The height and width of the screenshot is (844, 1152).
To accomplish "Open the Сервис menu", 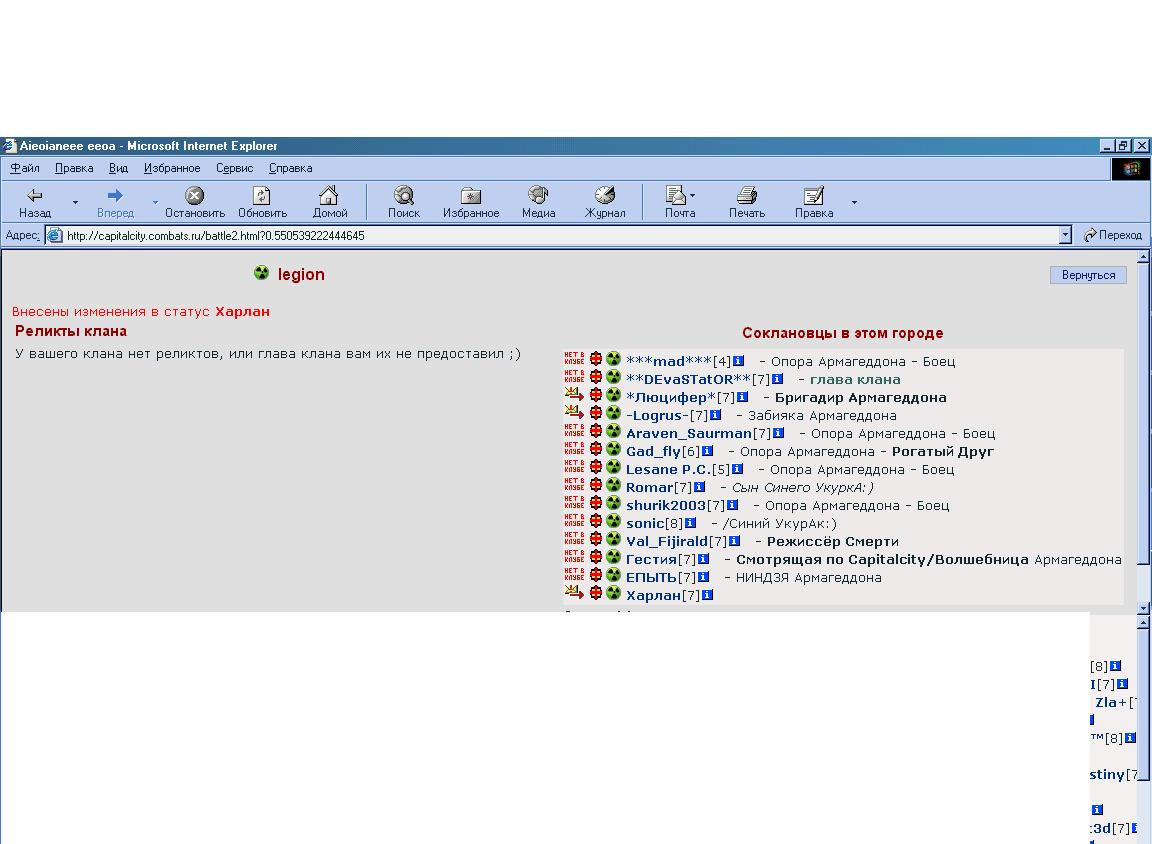I will pos(234,168).
